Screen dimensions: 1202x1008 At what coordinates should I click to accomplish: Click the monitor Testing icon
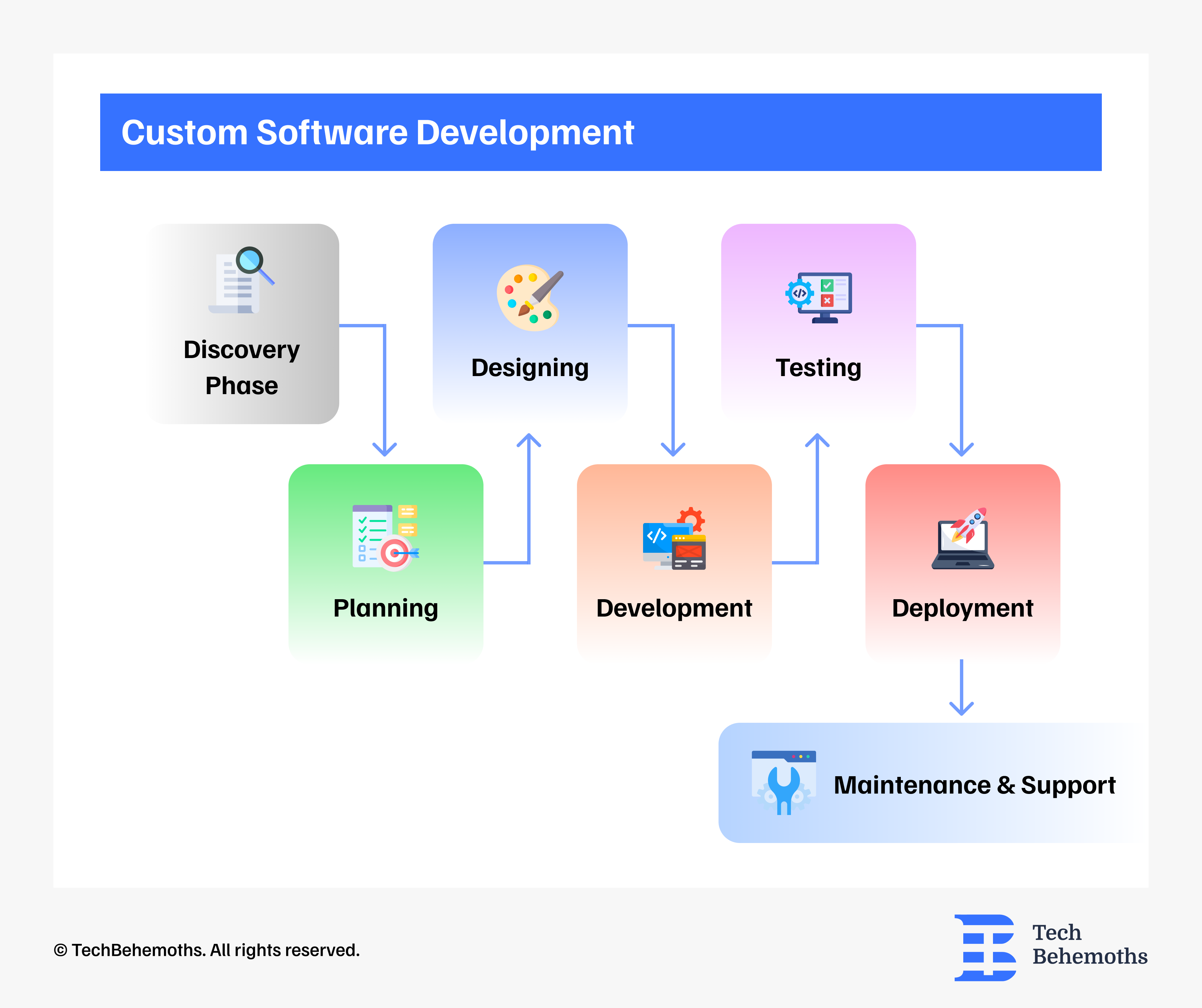click(x=818, y=297)
